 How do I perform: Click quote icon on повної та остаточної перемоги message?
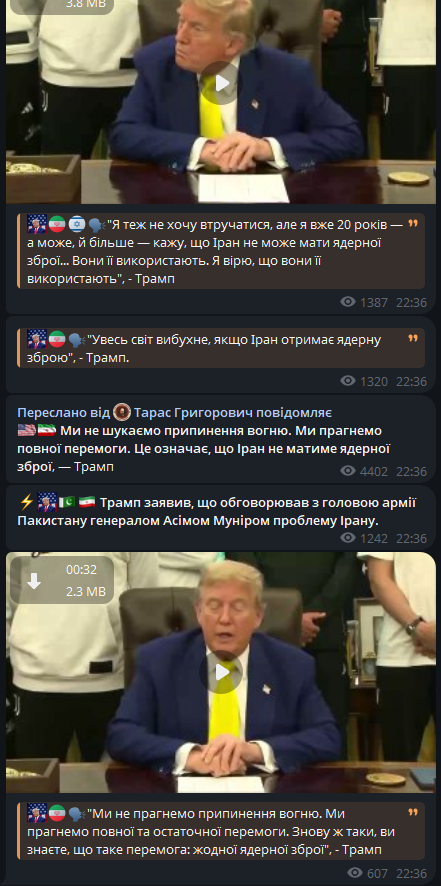413,813
